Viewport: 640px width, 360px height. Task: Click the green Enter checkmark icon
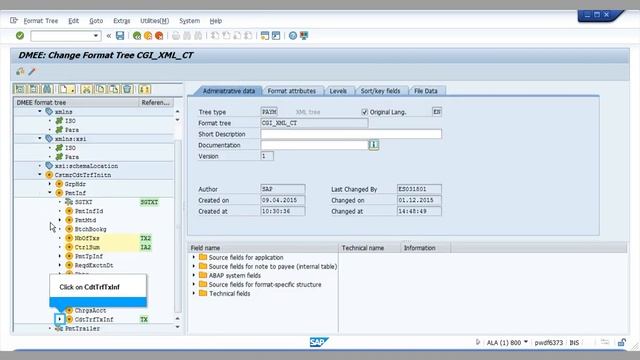[20, 36]
